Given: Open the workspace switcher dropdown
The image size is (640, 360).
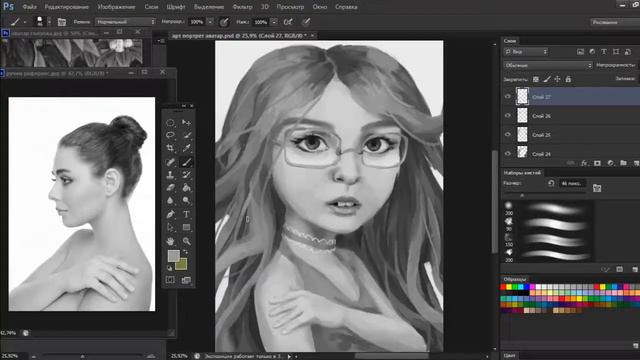Looking at the screenshot, I should [615, 22].
